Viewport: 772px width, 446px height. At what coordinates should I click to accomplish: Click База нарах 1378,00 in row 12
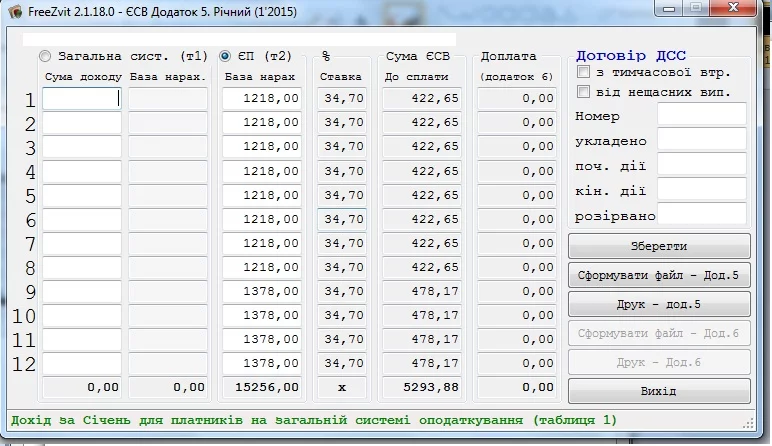(x=262, y=364)
